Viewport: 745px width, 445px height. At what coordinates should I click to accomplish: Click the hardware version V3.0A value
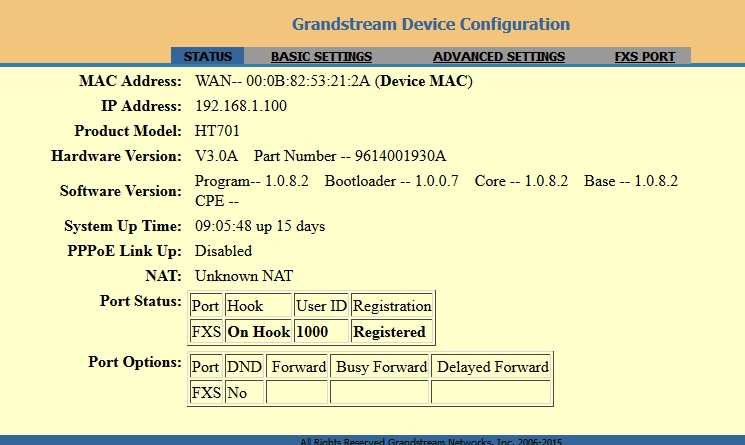tap(216, 156)
